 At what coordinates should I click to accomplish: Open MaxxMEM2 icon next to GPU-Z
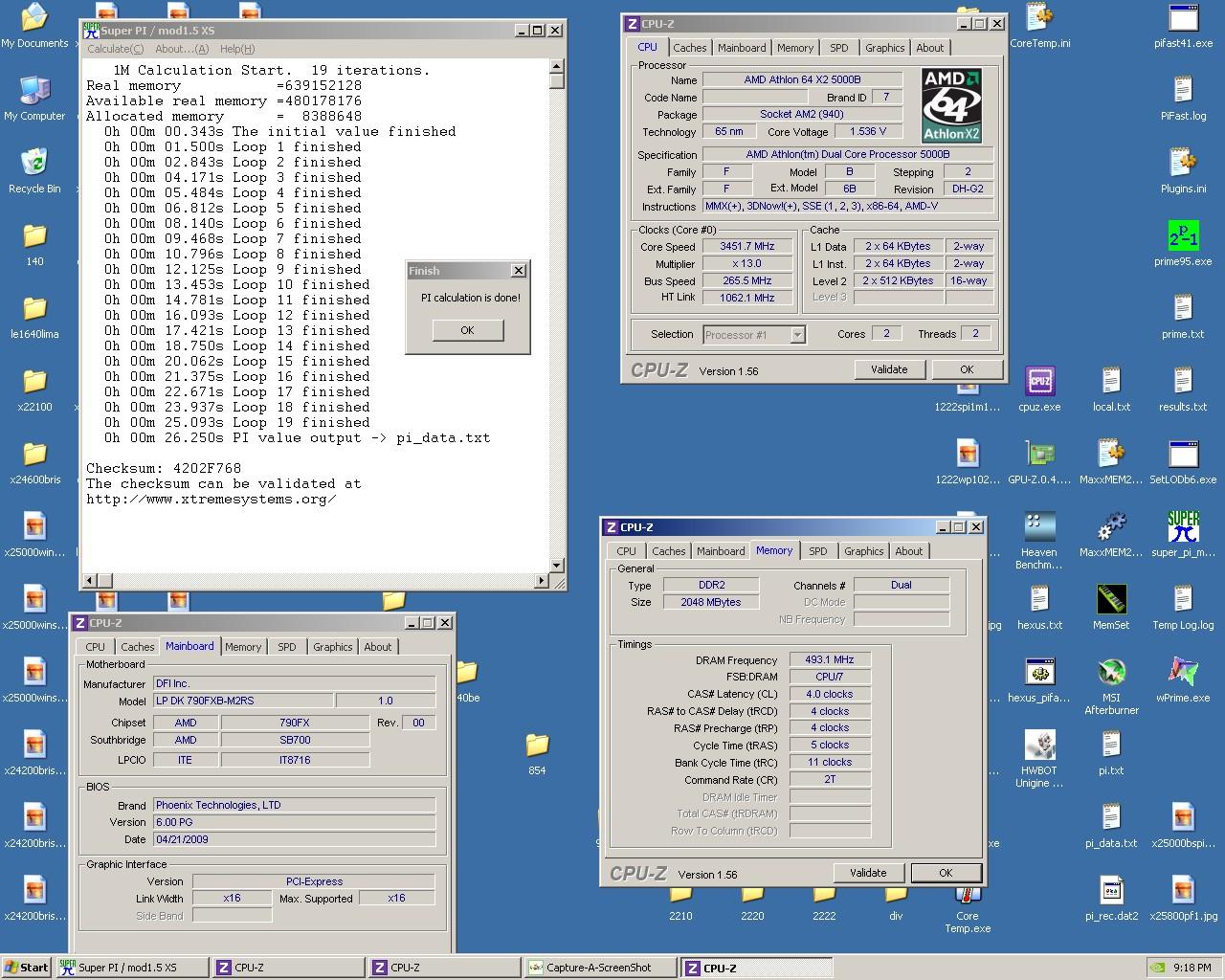[x=1111, y=461]
